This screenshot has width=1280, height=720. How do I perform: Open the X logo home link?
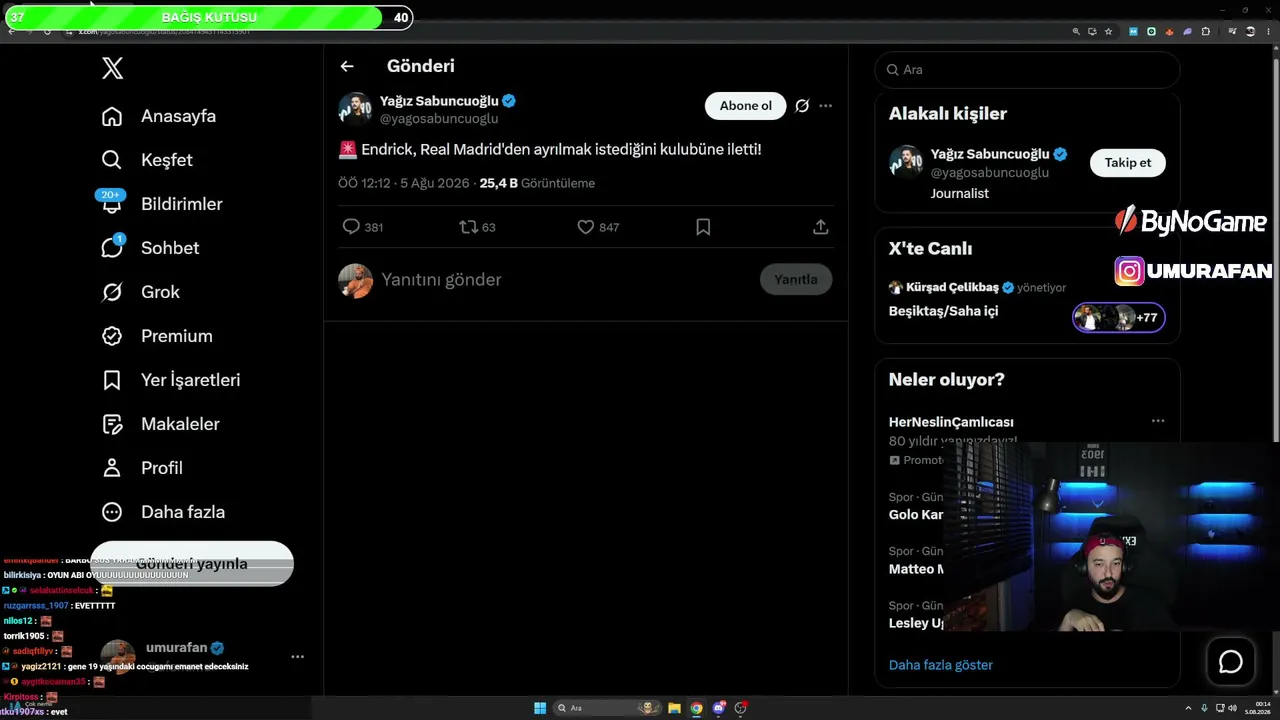[112, 68]
